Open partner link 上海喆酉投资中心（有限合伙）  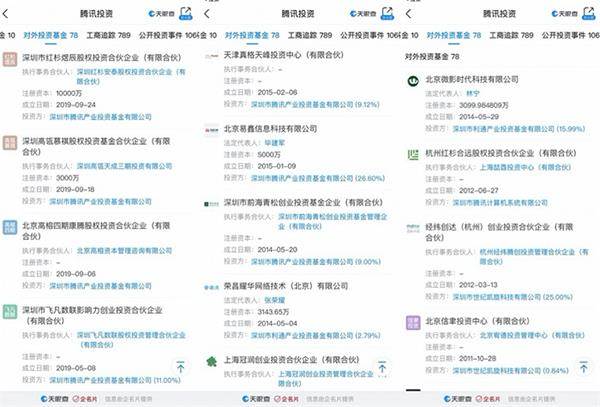coord(525,167)
